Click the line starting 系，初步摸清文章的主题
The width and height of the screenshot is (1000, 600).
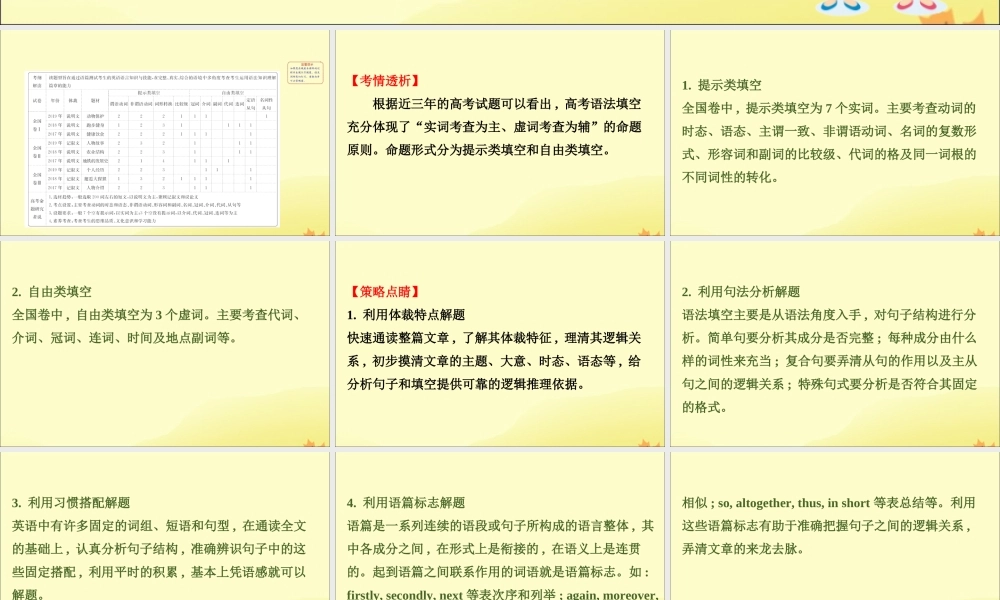click(x=494, y=361)
